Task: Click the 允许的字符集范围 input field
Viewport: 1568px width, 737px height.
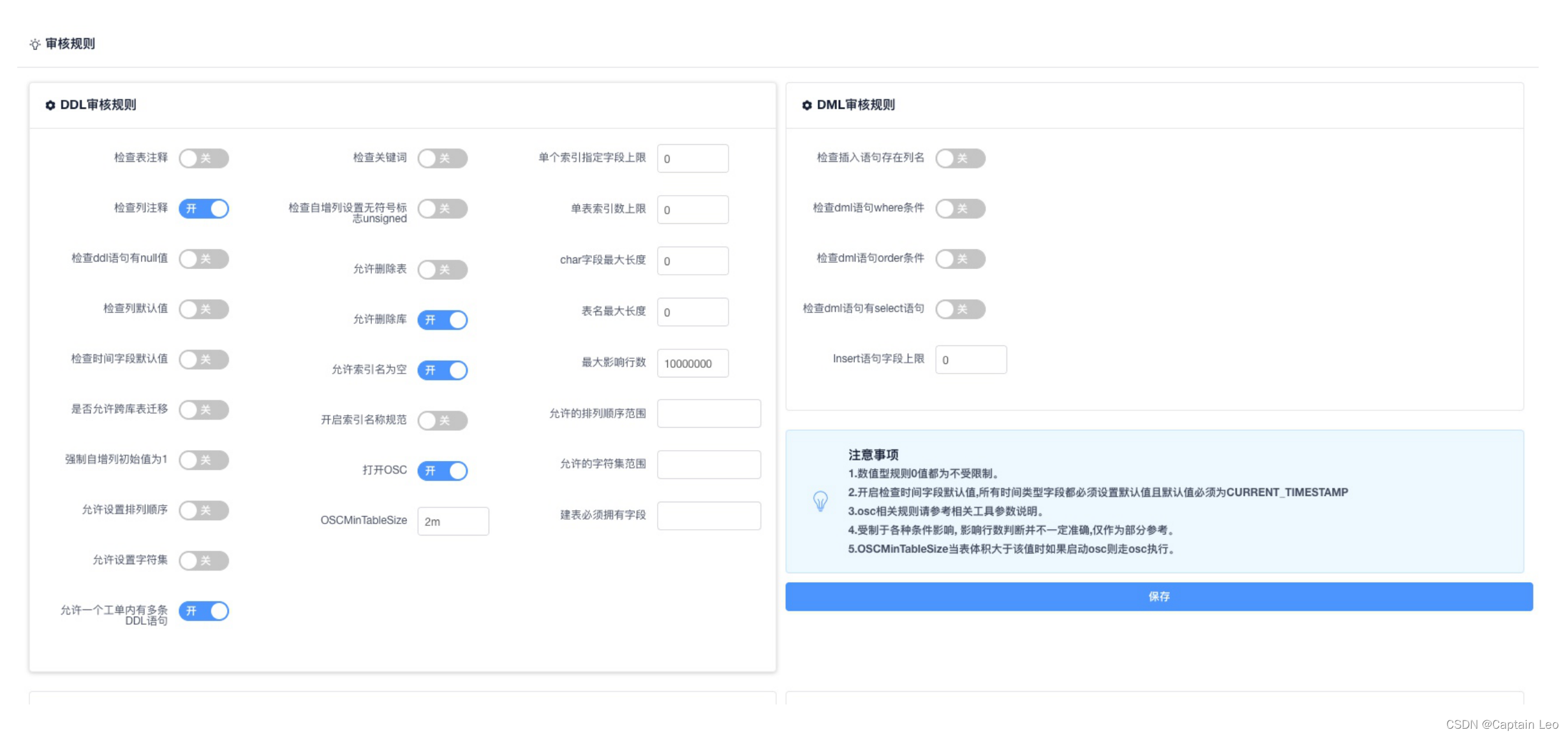Action: [x=709, y=465]
